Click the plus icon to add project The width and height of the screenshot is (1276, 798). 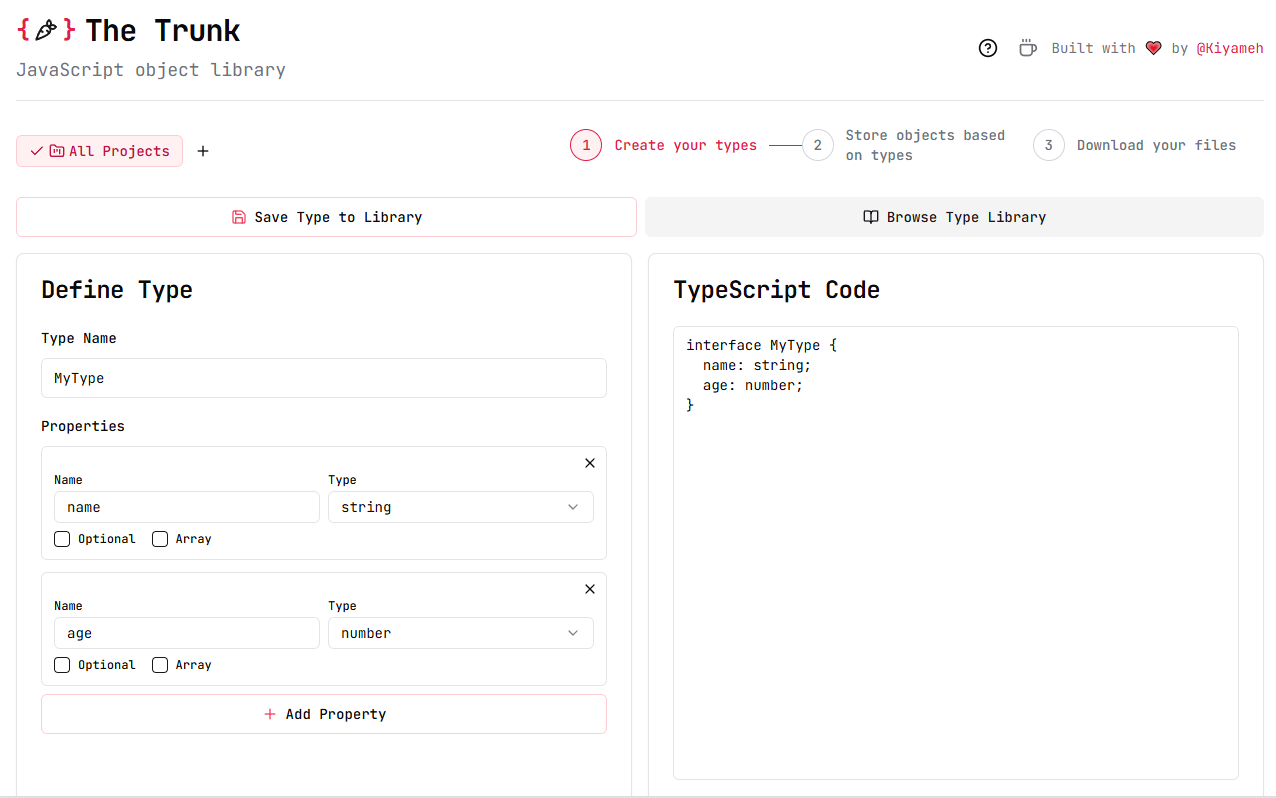coord(203,151)
